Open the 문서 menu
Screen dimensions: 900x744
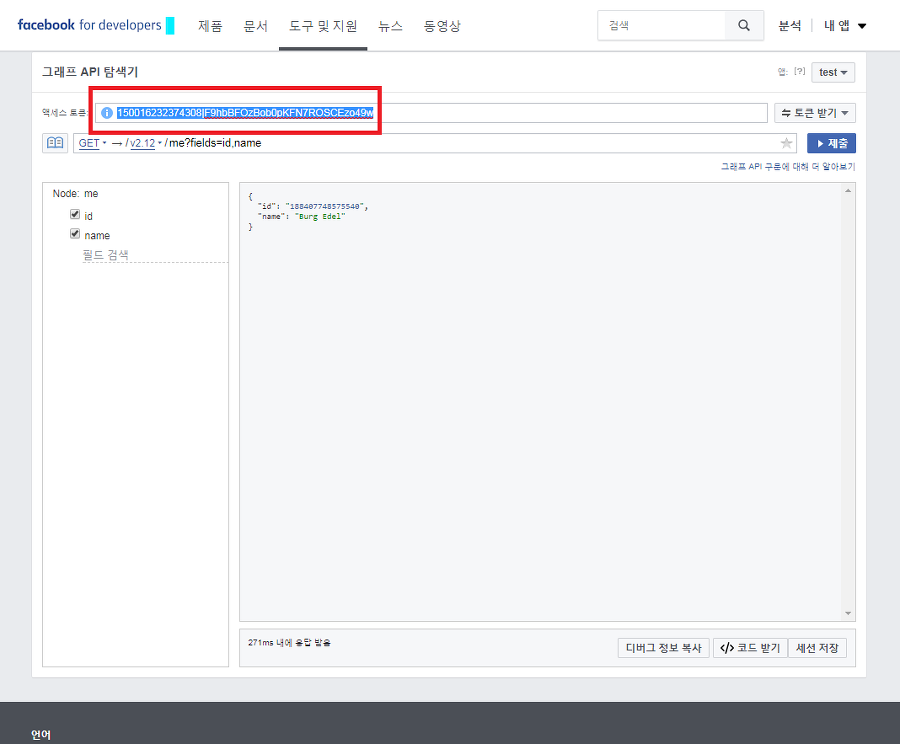coord(255,26)
